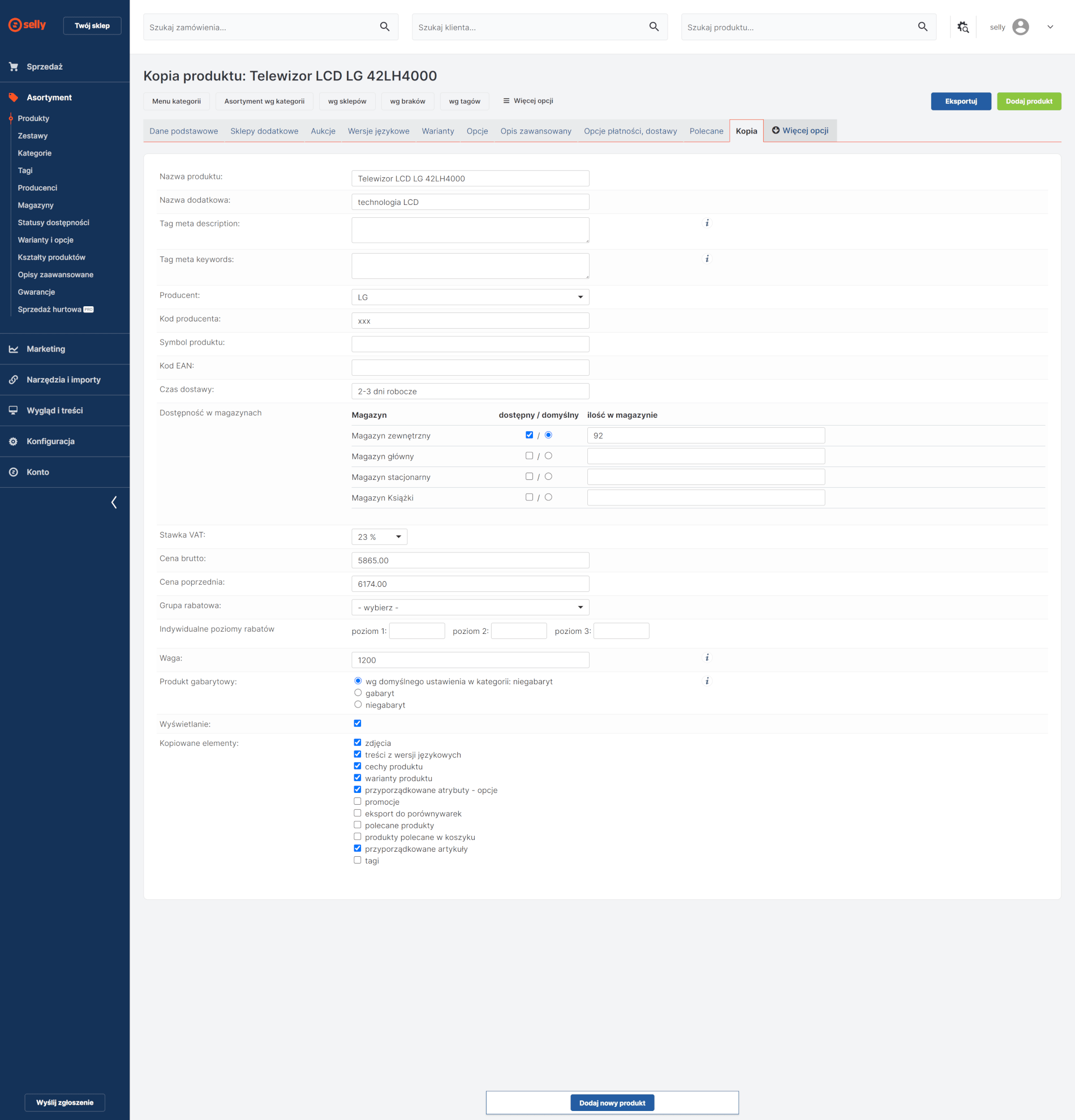Open the Wersje językowe tab

pos(379,131)
